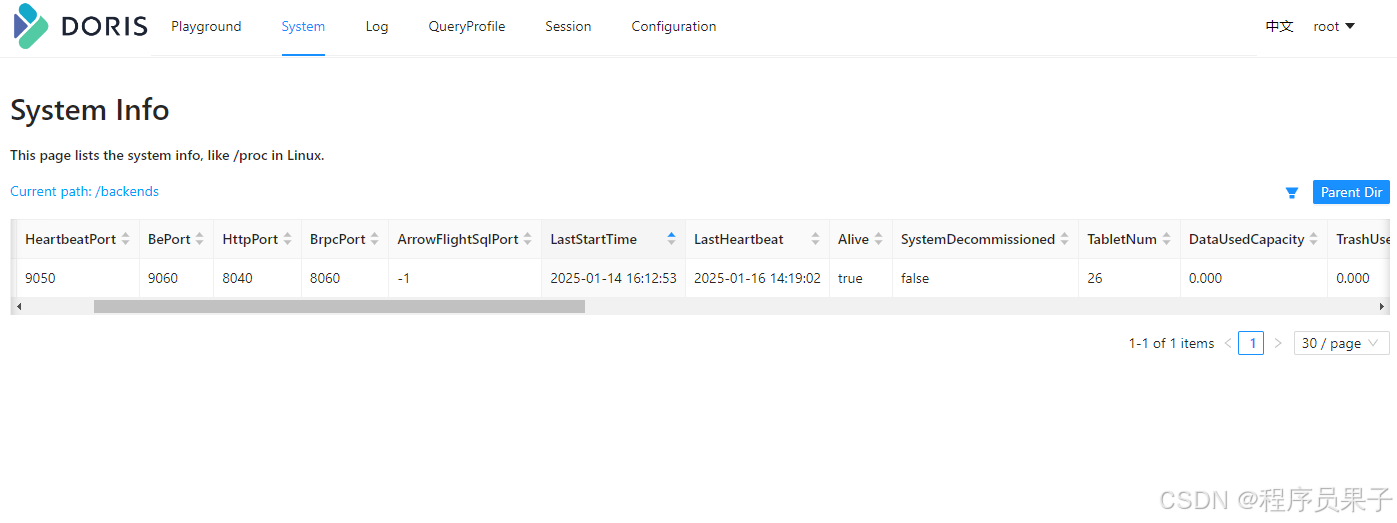The image size is (1397, 523).
Task: Open the 30 / page size dropdown
Action: point(1341,343)
